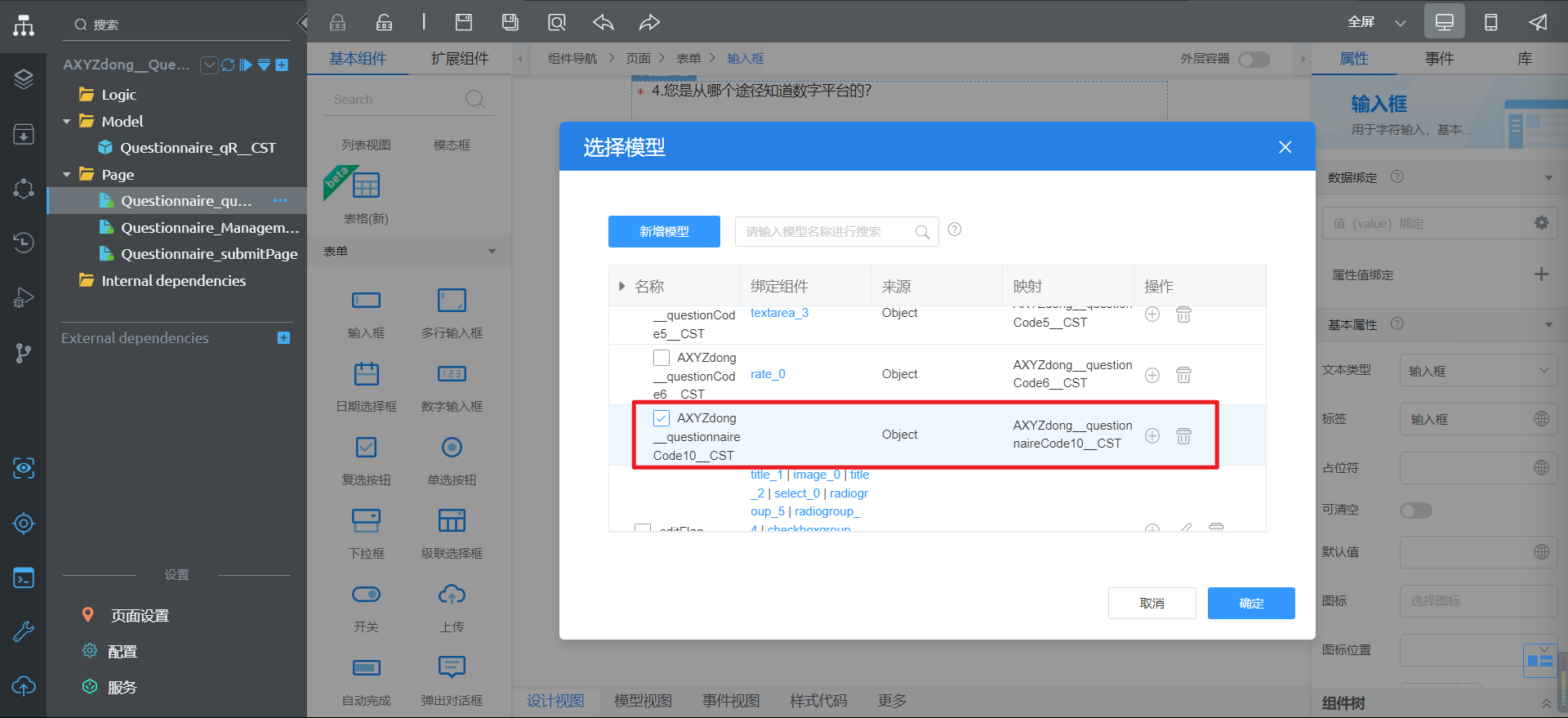Check the AXYZdong questionCode6 checkbox

(661, 358)
